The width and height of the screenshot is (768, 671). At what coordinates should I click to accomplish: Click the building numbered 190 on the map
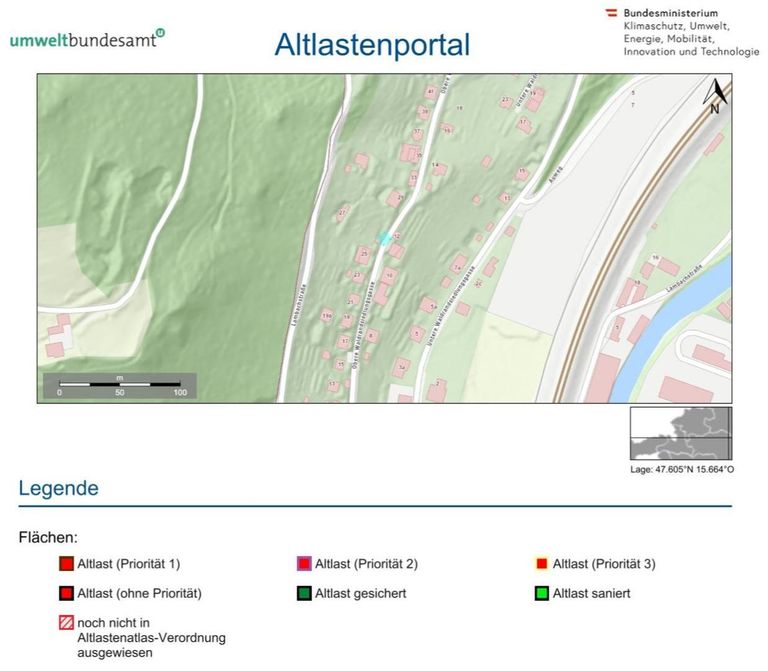click(x=327, y=316)
